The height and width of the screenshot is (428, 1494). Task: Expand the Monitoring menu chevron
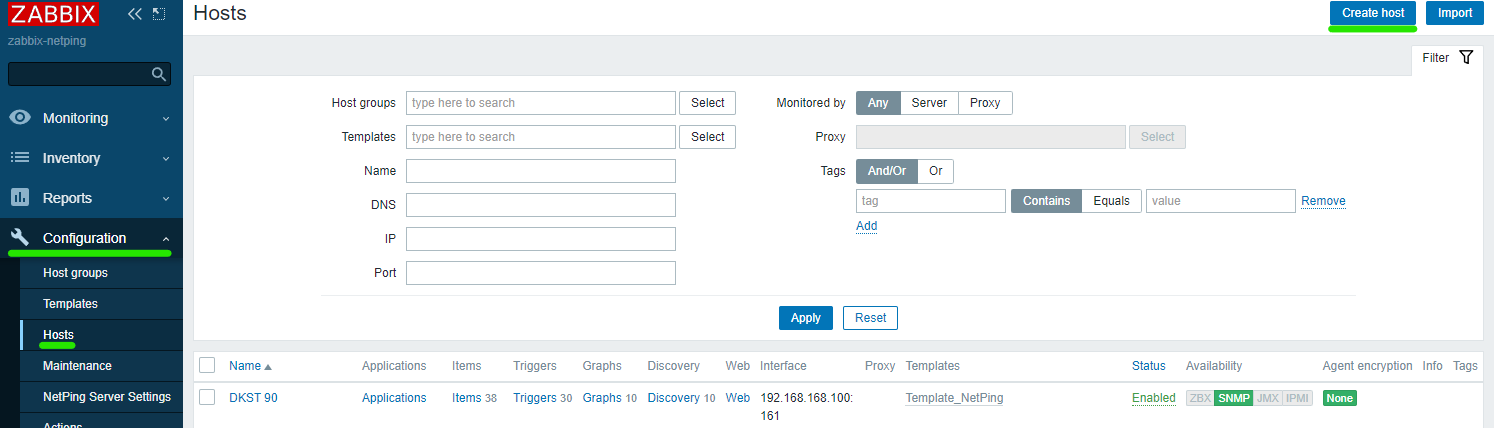[166, 118]
